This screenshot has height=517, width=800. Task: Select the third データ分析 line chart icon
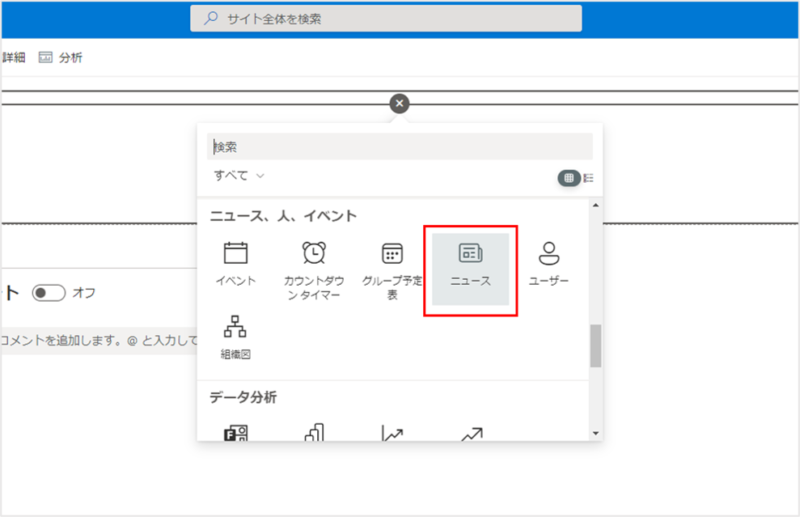tap(392, 433)
